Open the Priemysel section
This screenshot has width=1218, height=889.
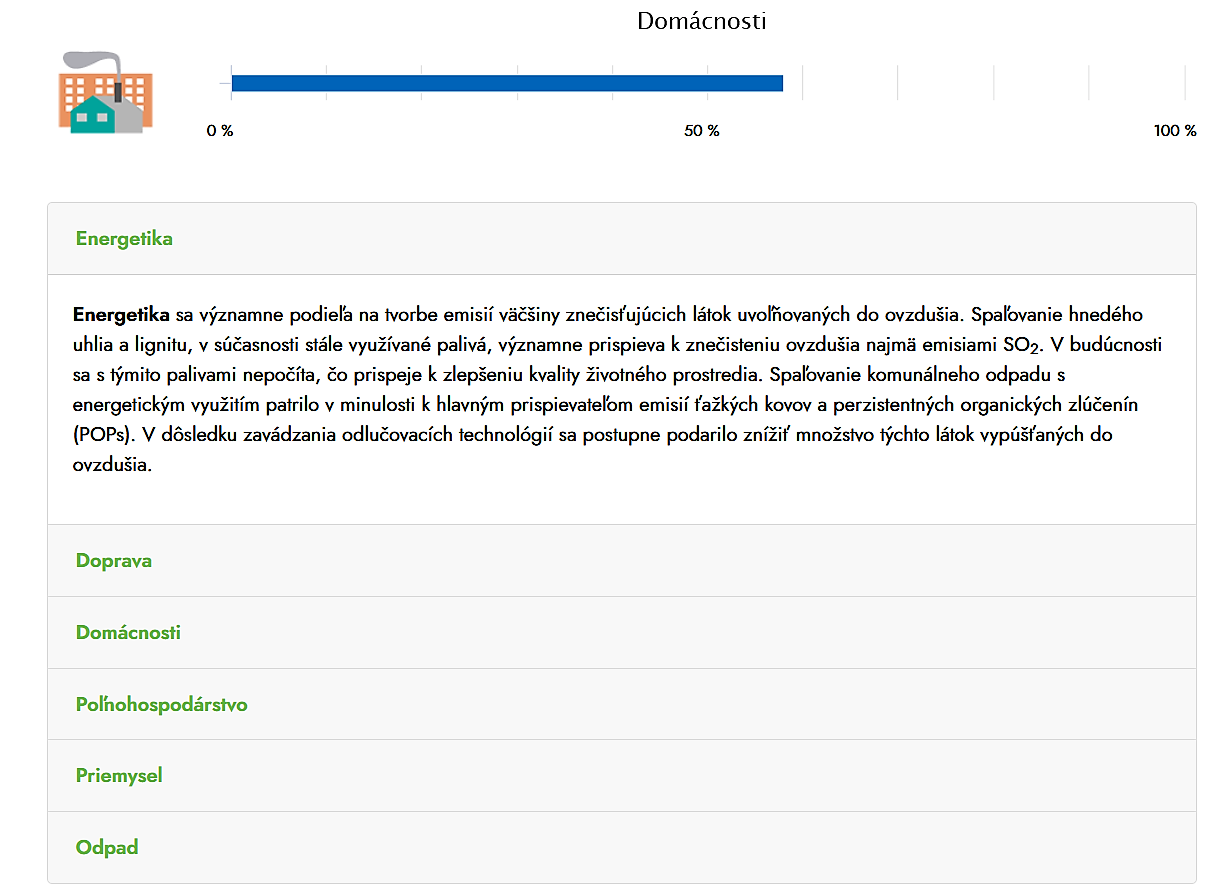[x=119, y=776]
